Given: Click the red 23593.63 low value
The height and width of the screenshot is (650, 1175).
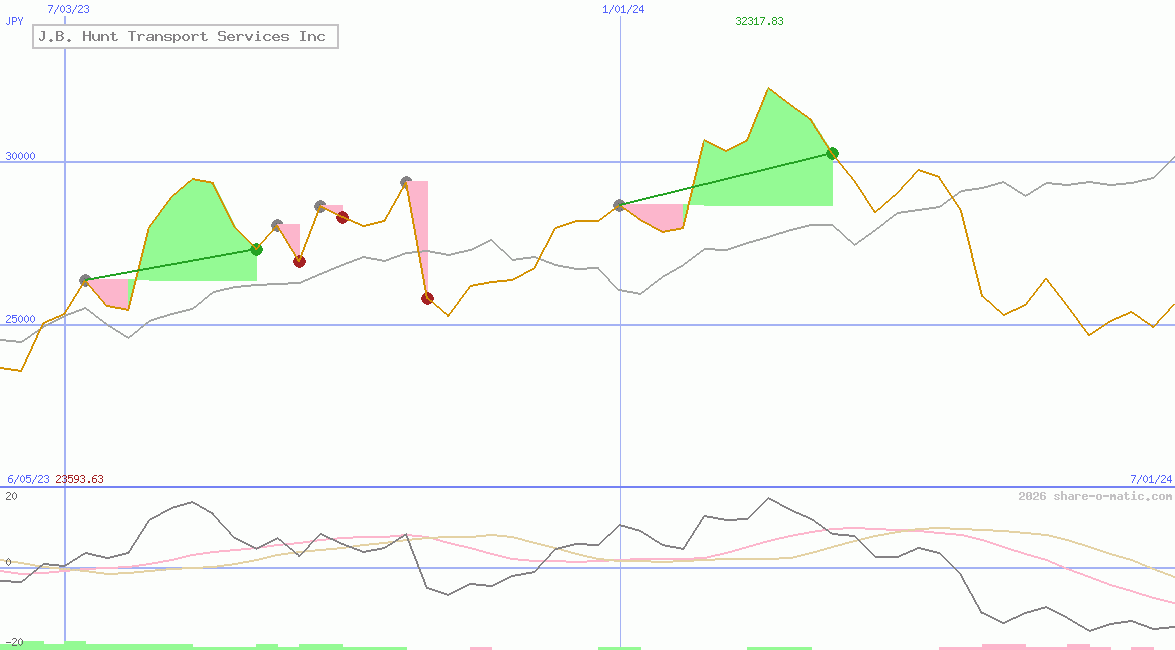Looking at the screenshot, I should [79, 479].
